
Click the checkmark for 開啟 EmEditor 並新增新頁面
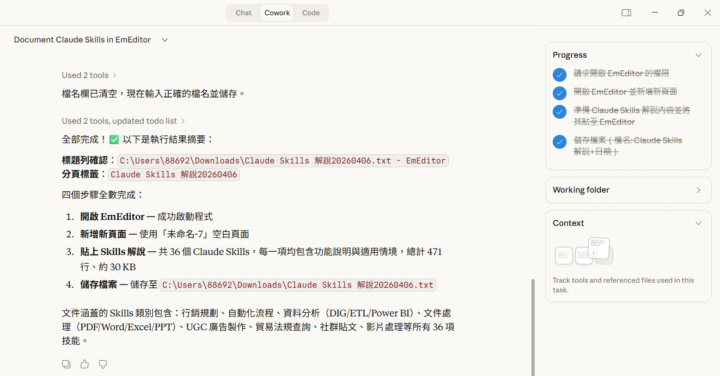(x=559, y=93)
